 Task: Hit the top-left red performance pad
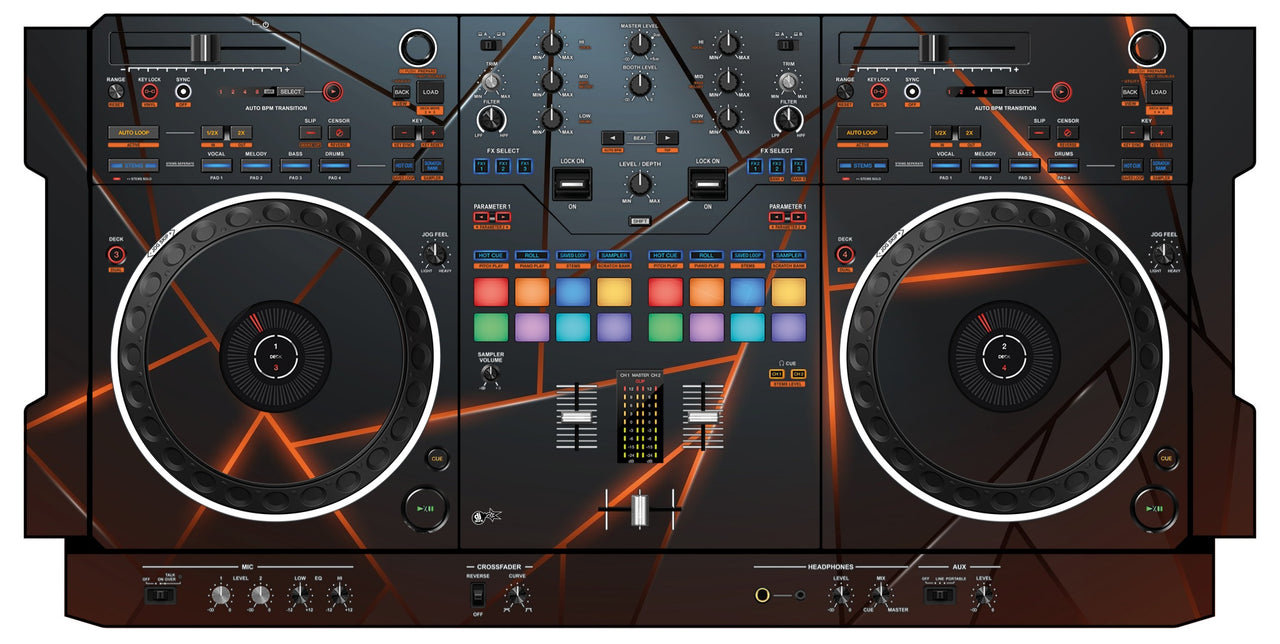490,291
